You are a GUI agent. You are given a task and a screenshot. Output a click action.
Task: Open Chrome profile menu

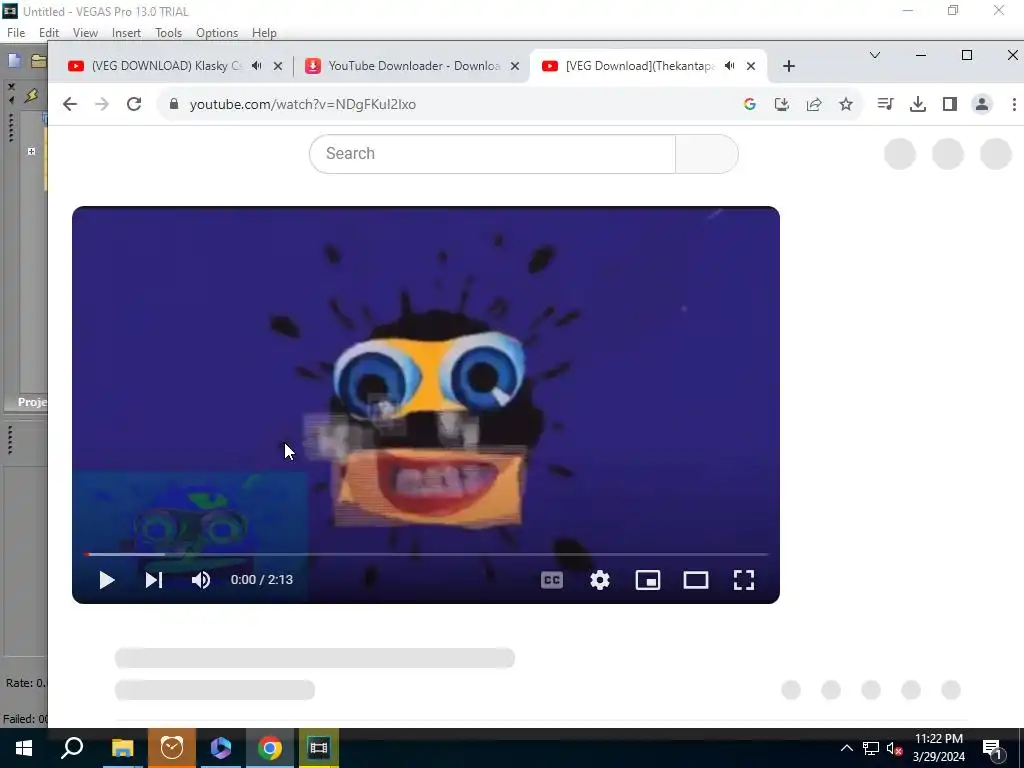[982, 104]
